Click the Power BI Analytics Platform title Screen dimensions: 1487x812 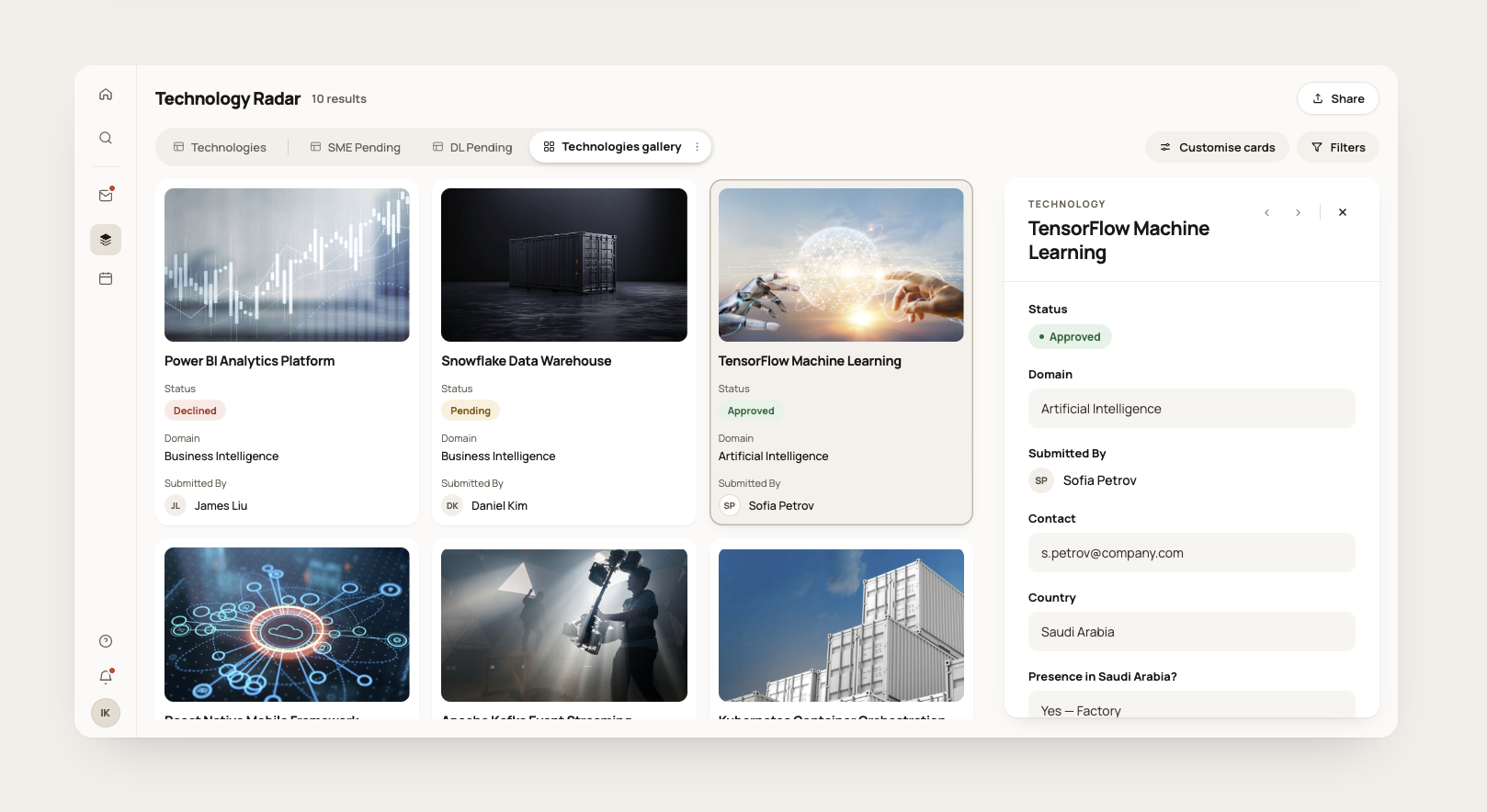point(250,361)
